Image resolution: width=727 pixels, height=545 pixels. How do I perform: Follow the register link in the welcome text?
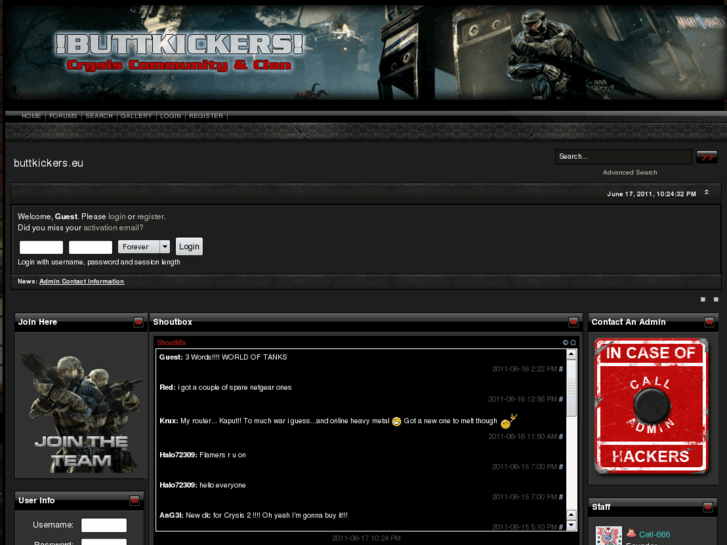(150, 217)
